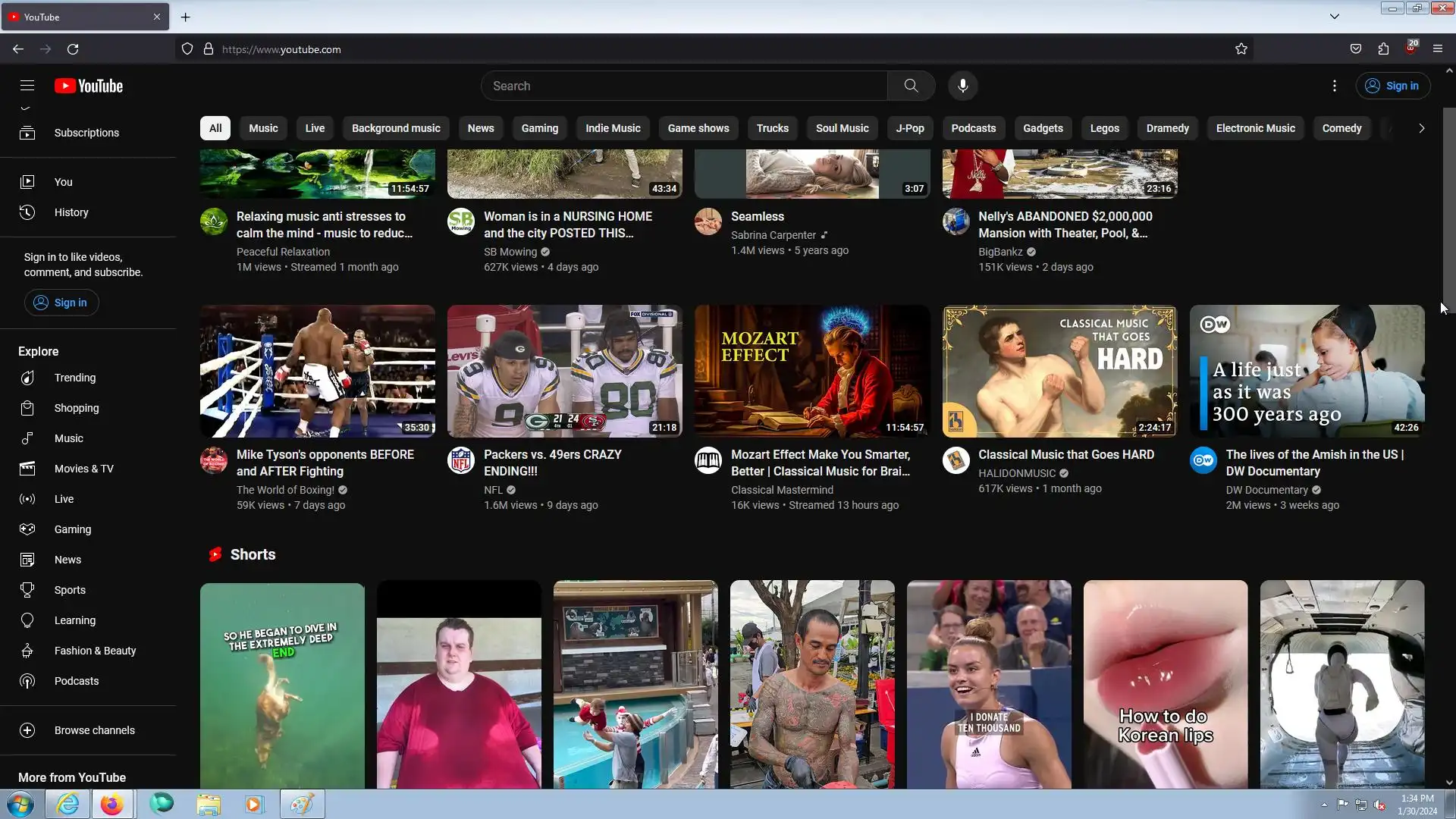Open Mozart Effect video thumbnail
Viewport: 1456px width, 819px height.
tap(811, 371)
